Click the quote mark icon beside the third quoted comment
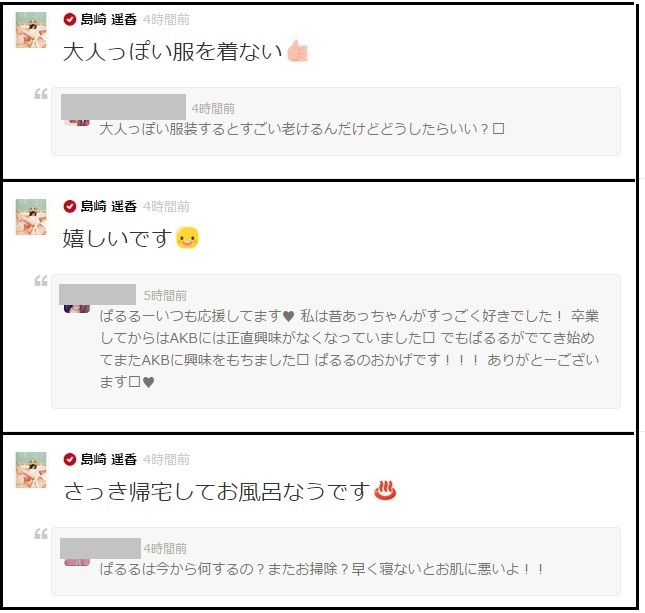 [x=41, y=534]
